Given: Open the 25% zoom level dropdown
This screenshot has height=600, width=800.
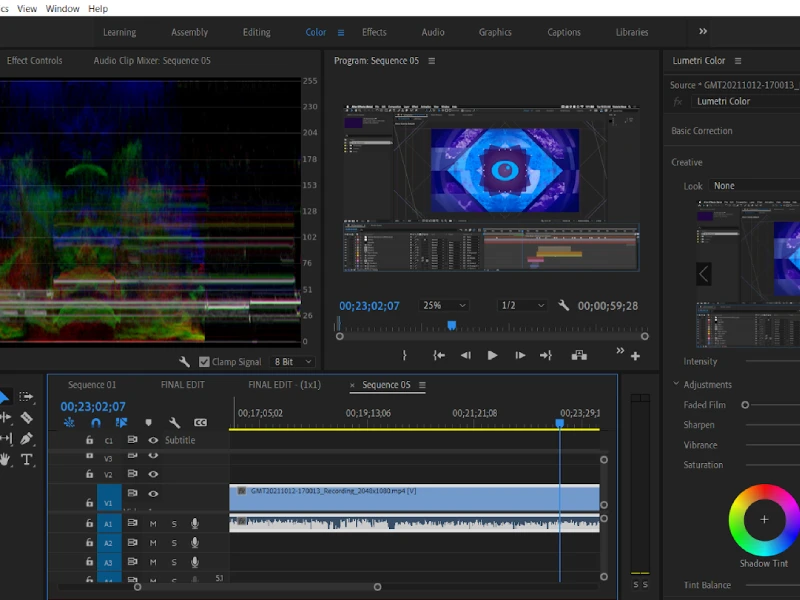Looking at the screenshot, I should 444,306.
